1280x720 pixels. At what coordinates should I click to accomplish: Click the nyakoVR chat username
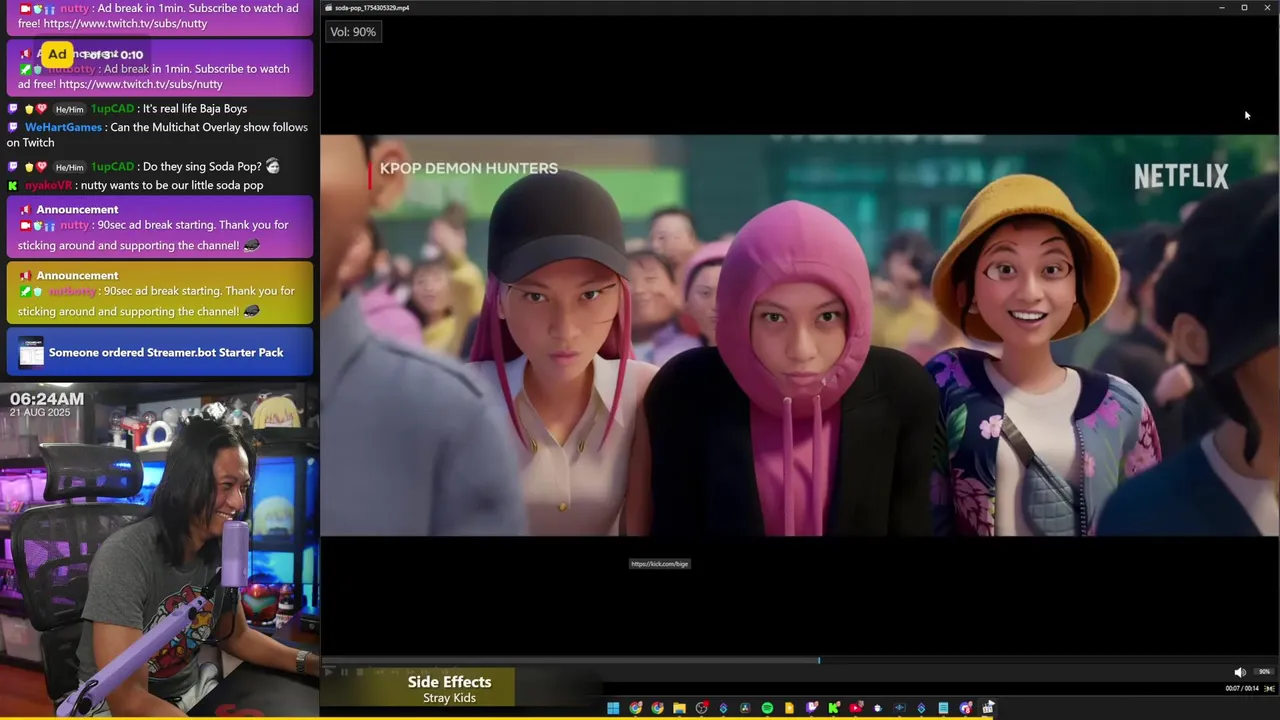(x=48, y=185)
